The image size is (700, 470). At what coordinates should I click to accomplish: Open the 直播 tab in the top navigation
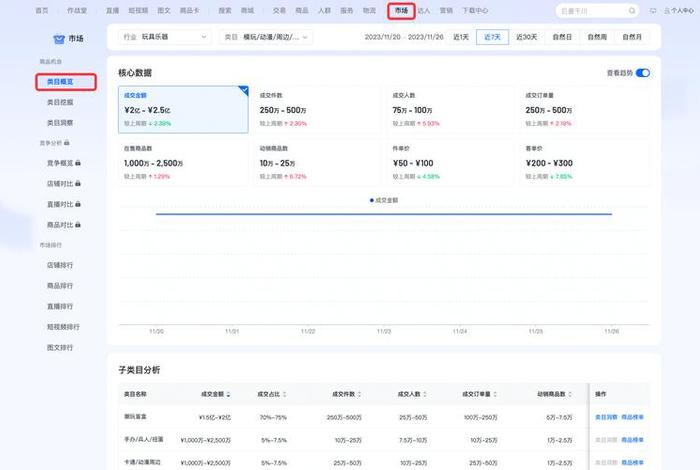[112, 11]
